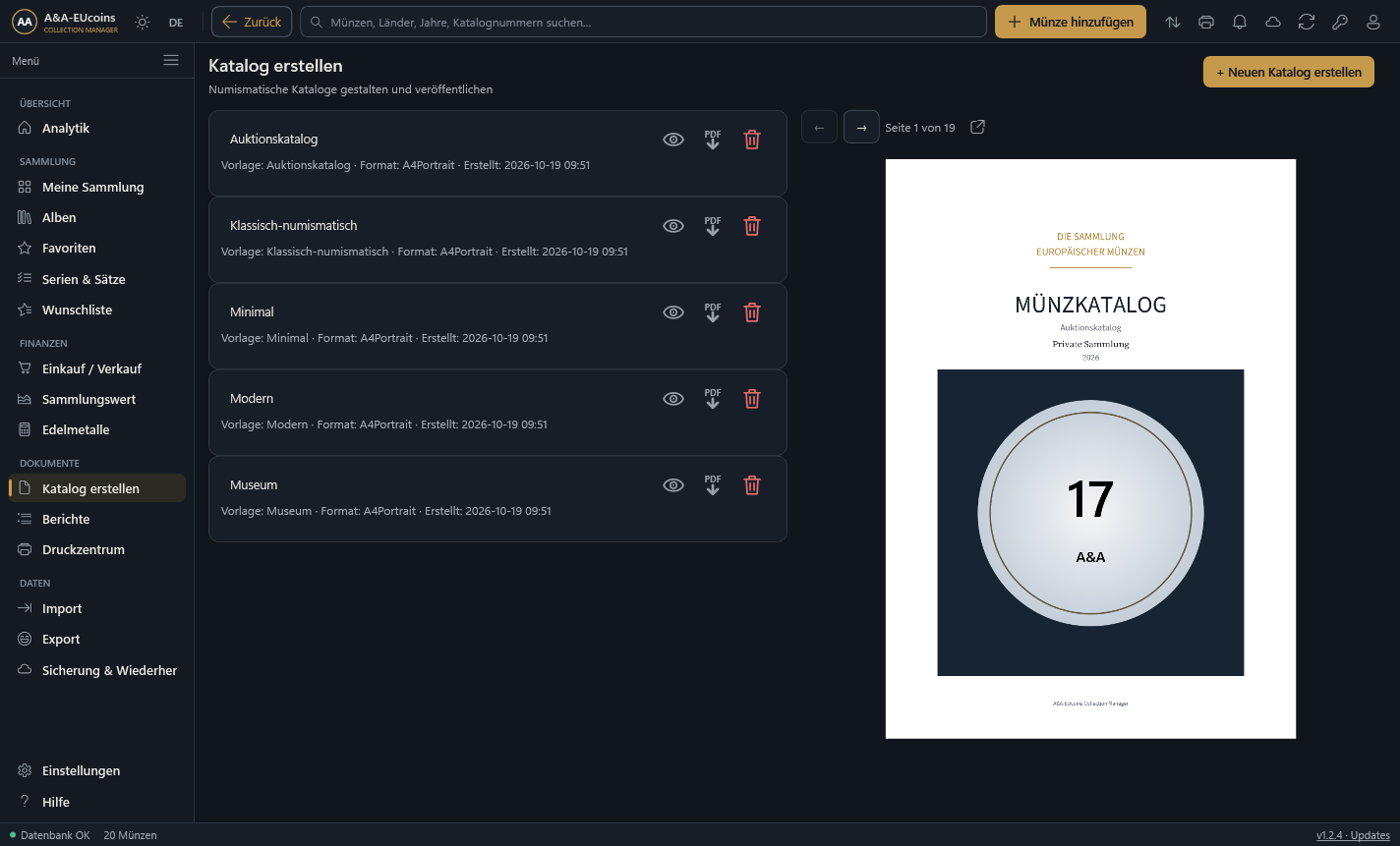Open the user profile icon

tap(1373, 22)
